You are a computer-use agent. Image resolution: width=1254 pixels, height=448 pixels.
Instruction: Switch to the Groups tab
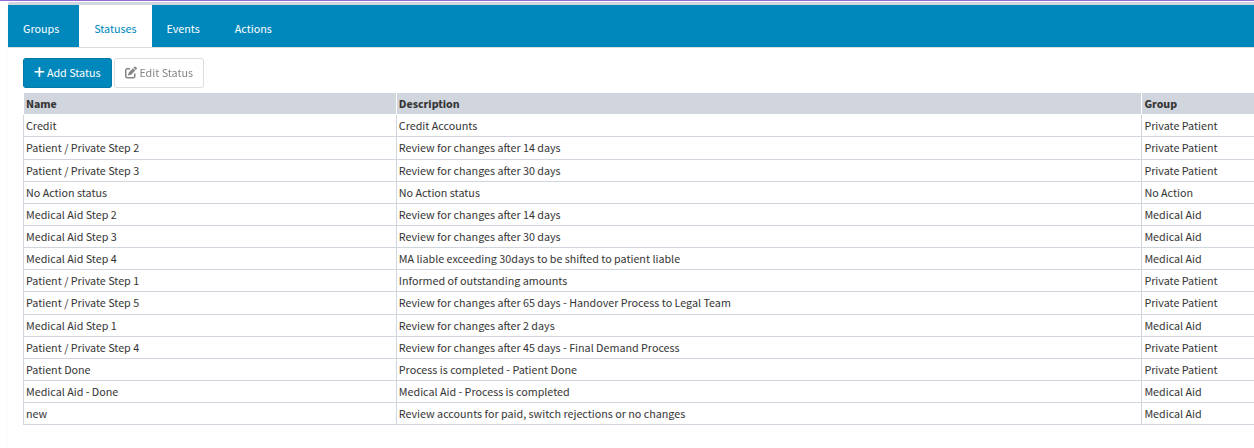pos(41,29)
